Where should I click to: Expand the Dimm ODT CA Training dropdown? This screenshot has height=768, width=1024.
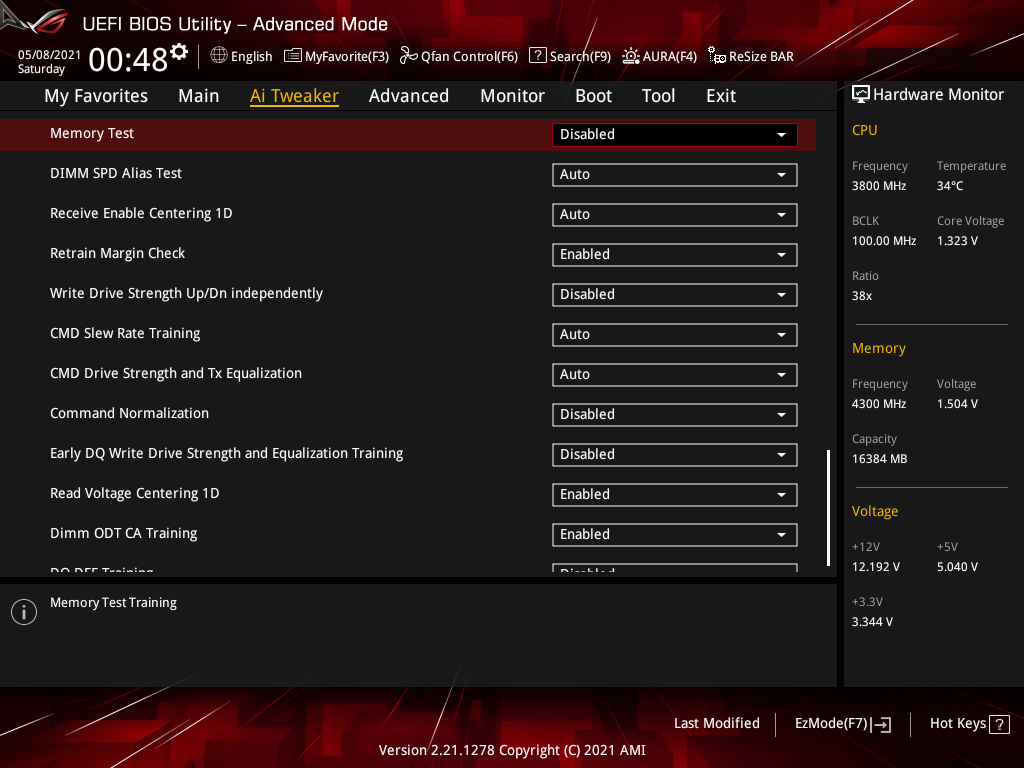tap(675, 535)
